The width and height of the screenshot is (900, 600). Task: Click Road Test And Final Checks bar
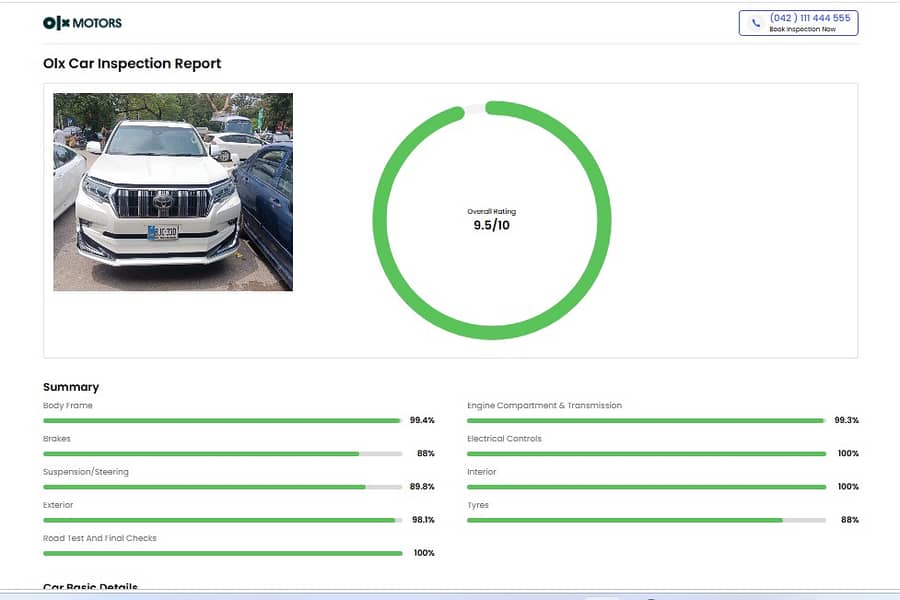[x=223, y=554]
